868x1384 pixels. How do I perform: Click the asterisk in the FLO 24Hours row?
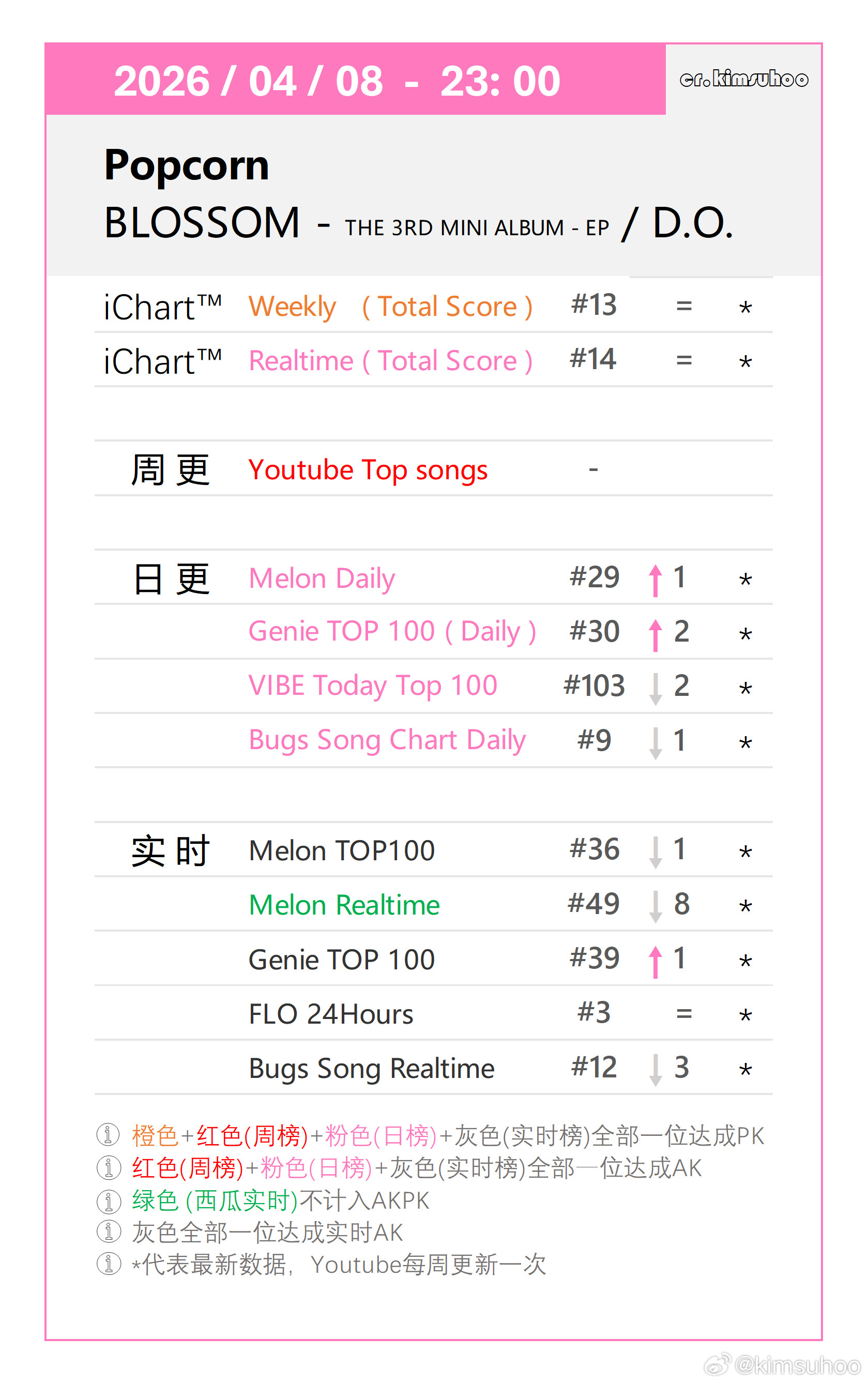tap(745, 1016)
